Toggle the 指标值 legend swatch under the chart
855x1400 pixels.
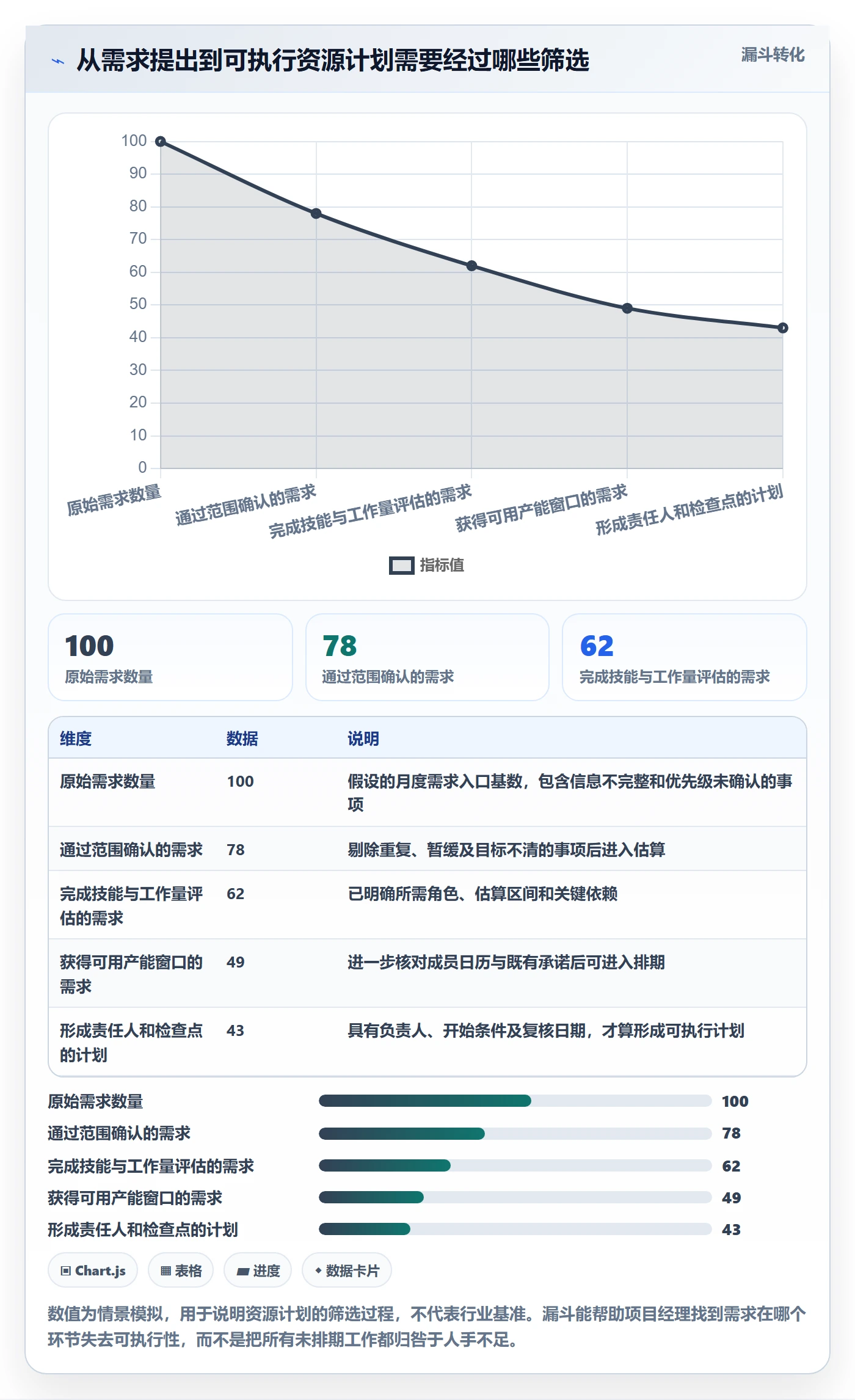pos(401,566)
